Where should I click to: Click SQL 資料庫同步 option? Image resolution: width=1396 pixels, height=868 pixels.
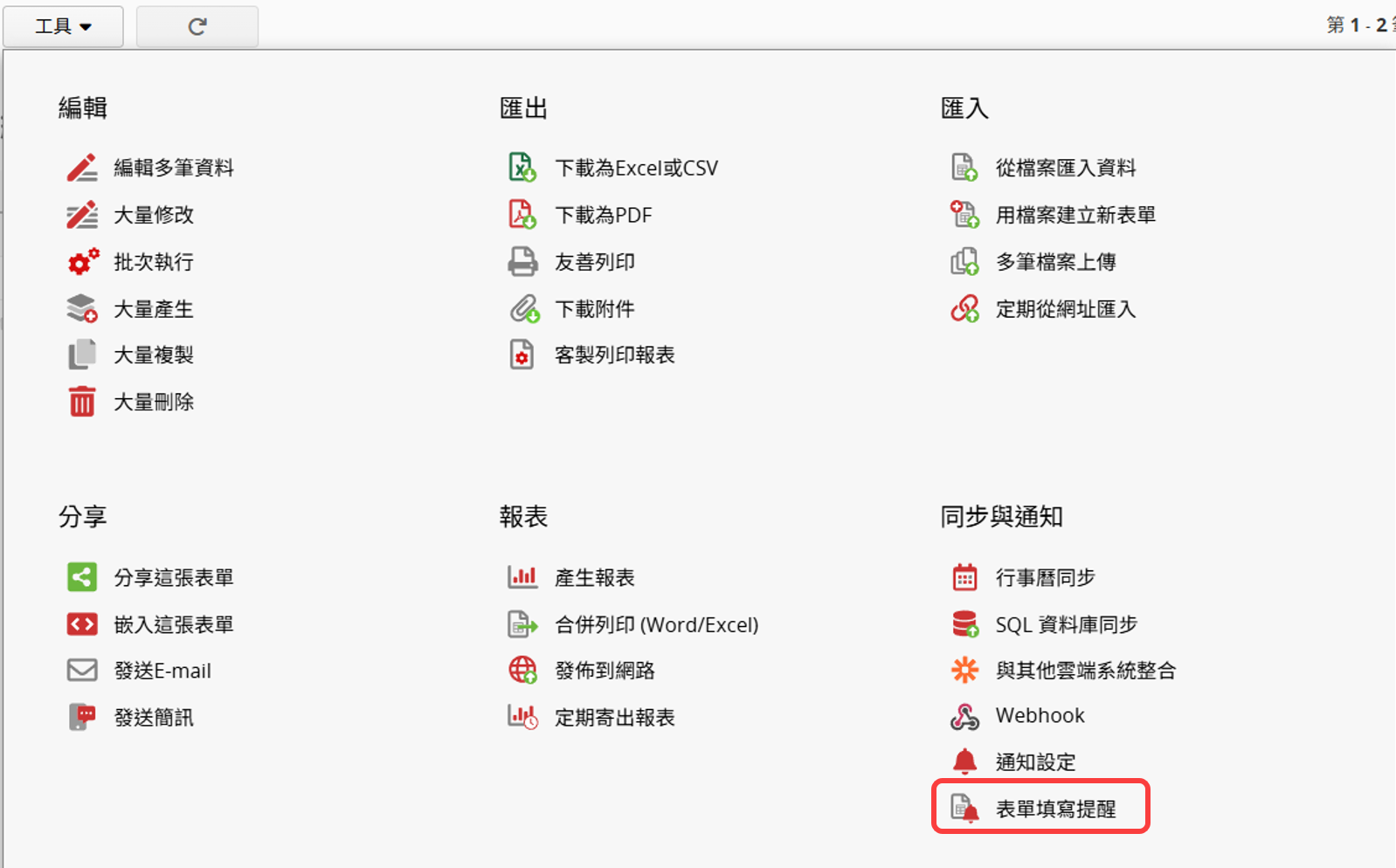(1066, 624)
